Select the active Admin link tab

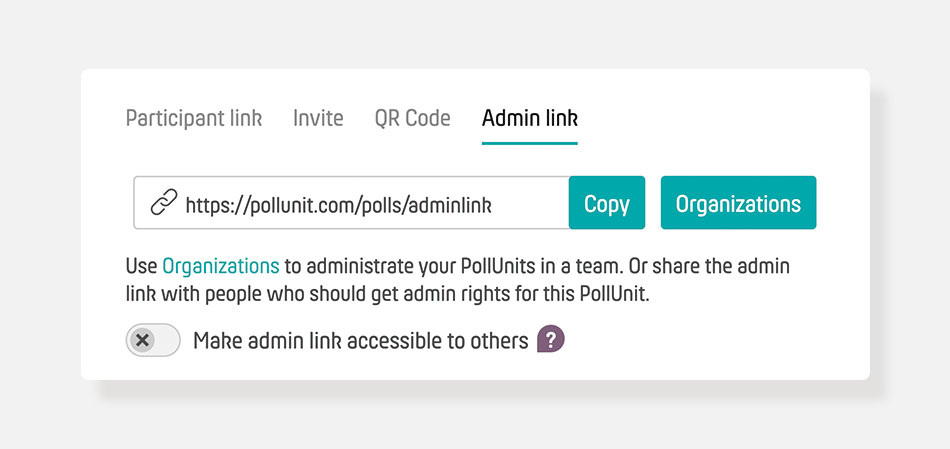coord(530,118)
